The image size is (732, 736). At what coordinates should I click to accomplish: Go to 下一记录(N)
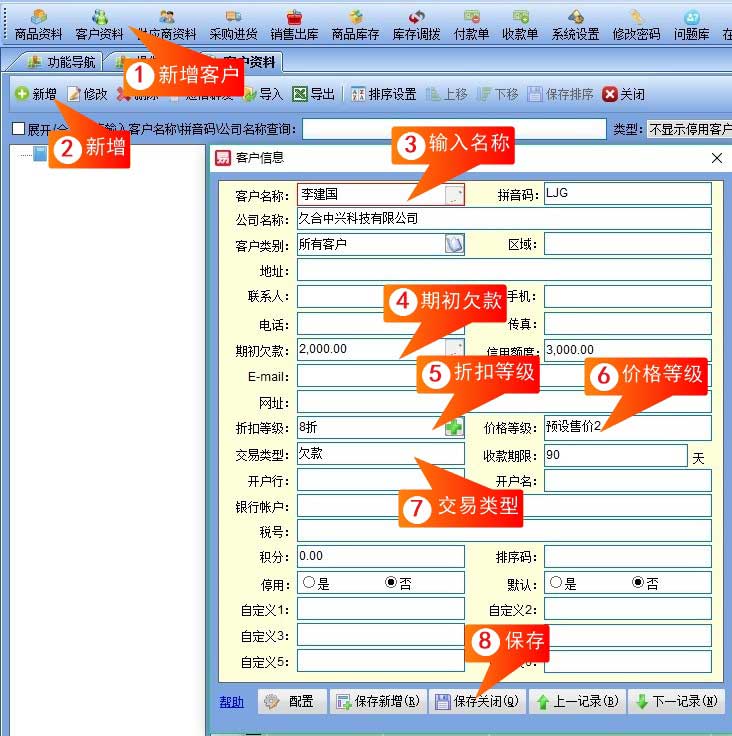coord(676,701)
